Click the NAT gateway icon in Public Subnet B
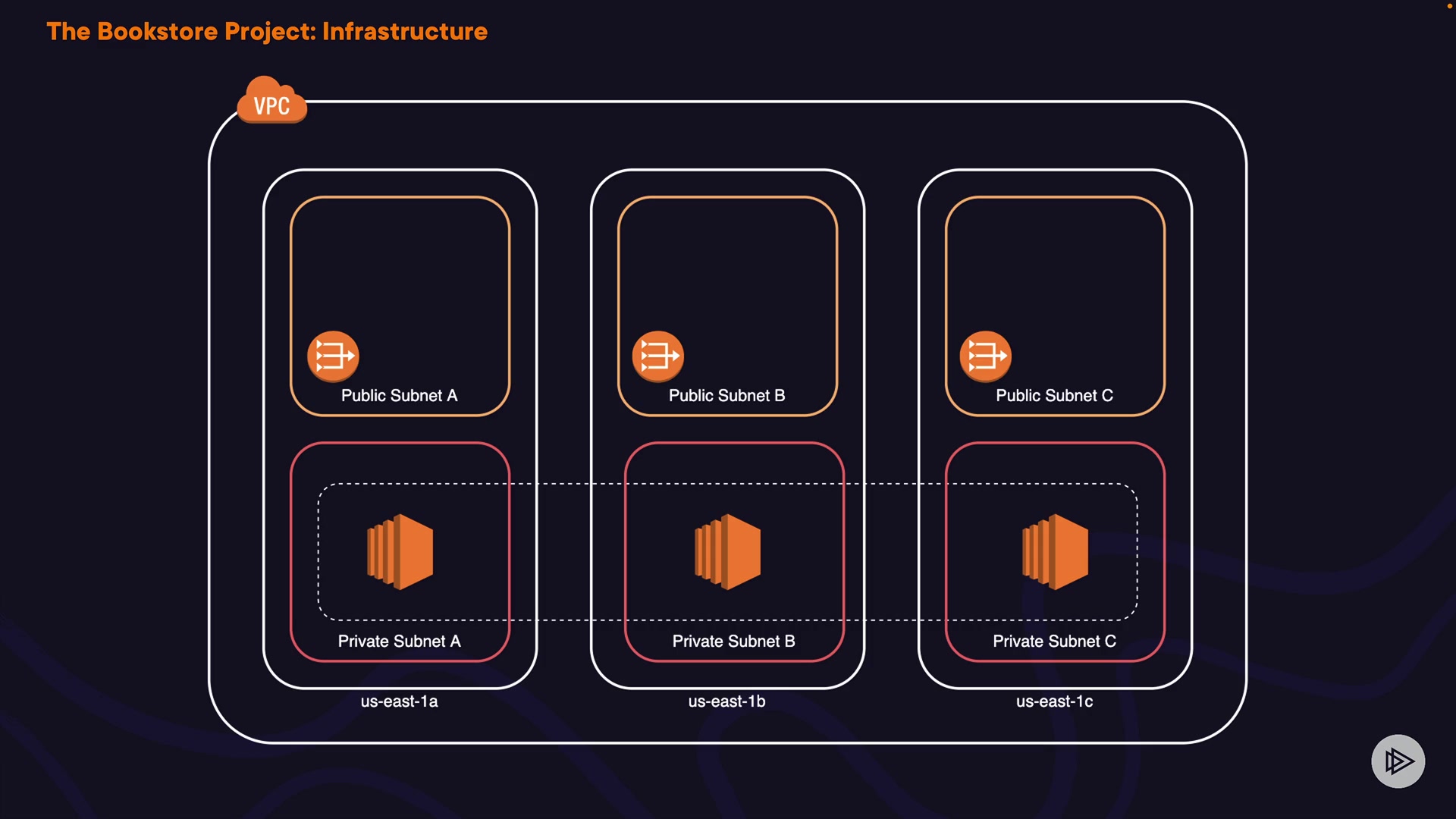1456x819 pixels. pyautogui.click(x=657, y=356)
